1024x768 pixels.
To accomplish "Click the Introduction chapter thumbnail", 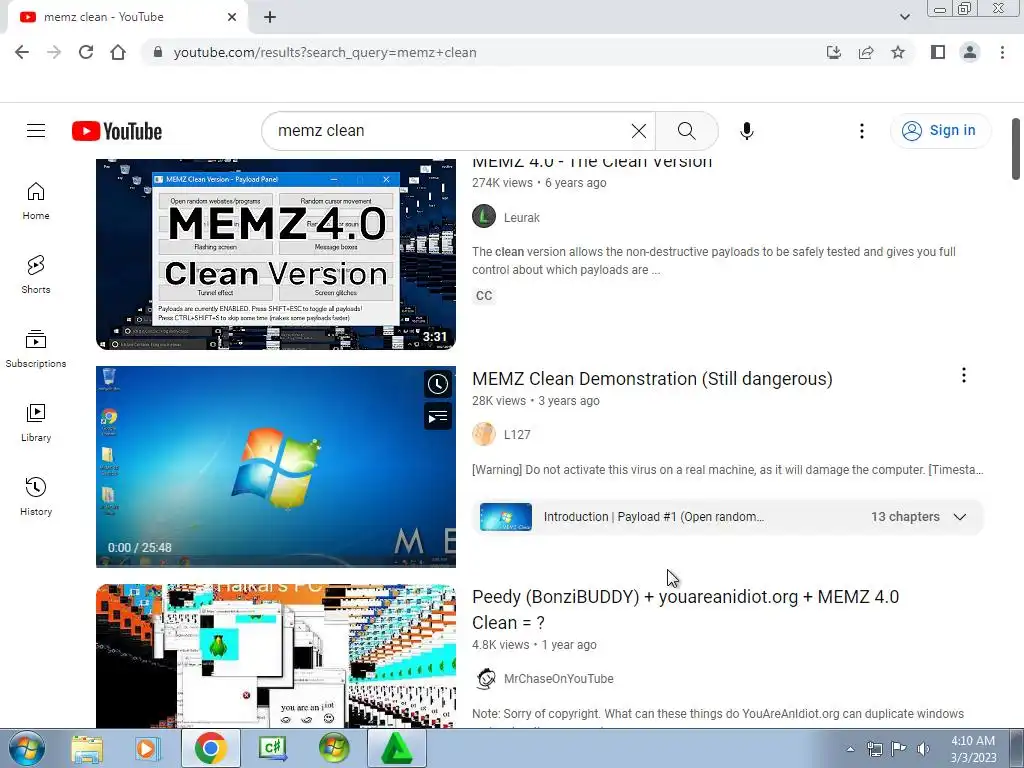I will tap(505, 517).
